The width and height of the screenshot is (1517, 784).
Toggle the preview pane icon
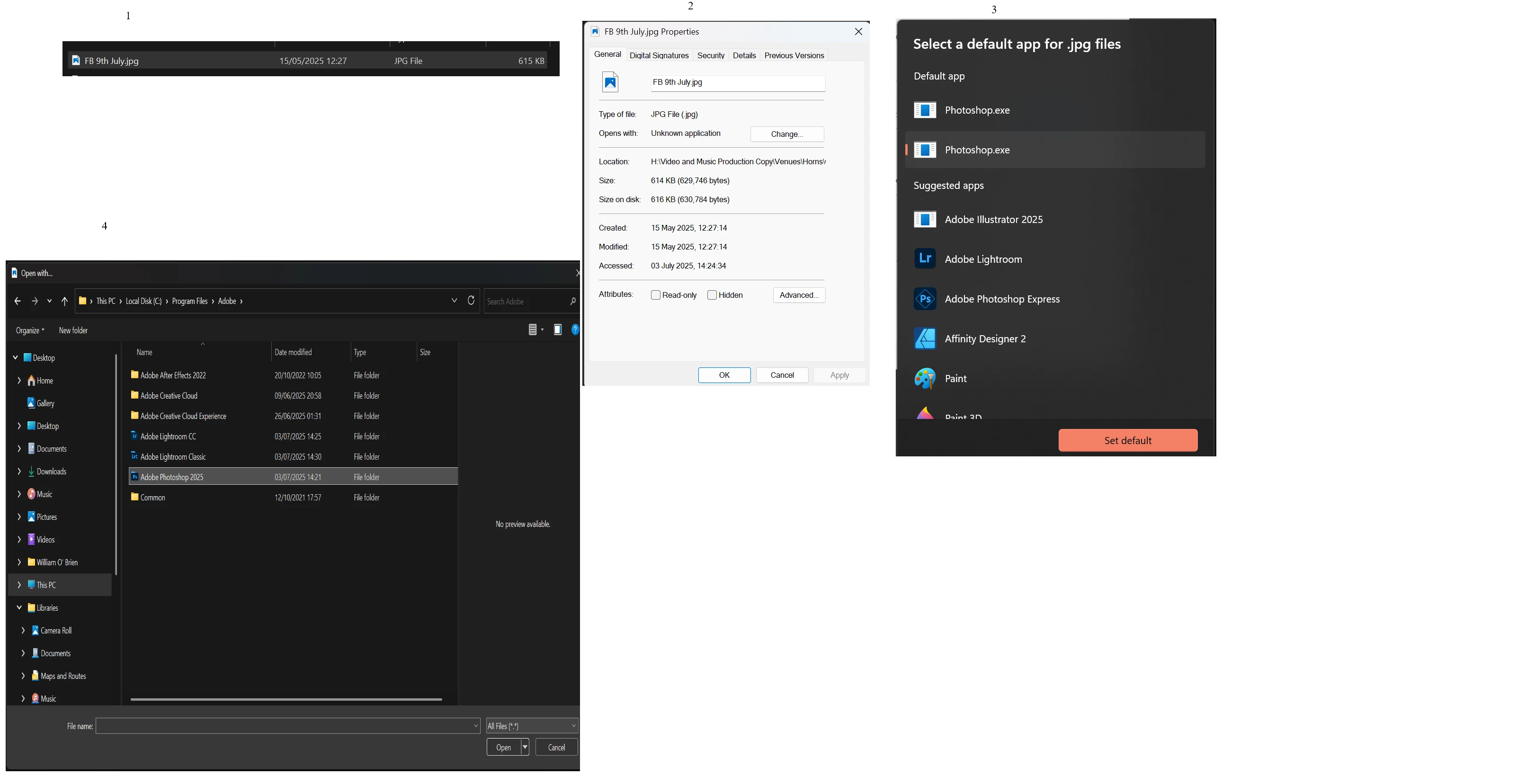tap(557, 330)
